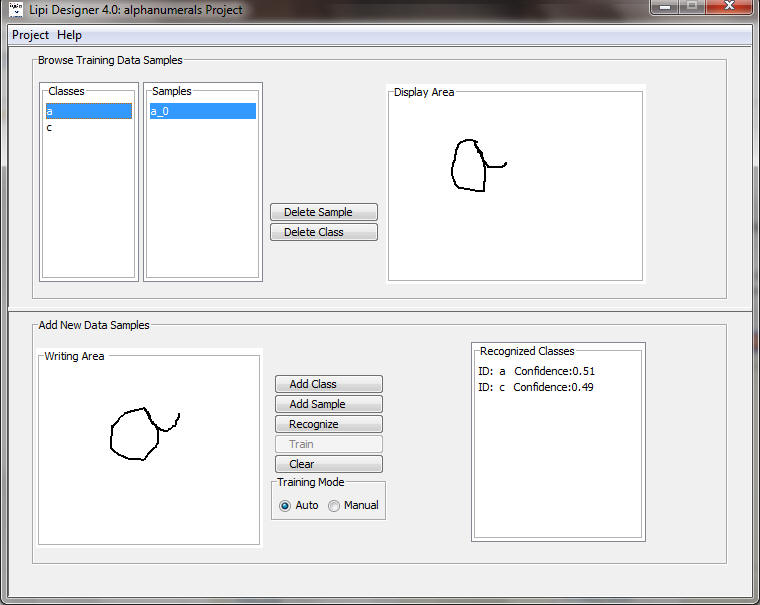The image size is (760, 605).
Task: Run Recognize on the drawn character
Action: click(328, 424)
